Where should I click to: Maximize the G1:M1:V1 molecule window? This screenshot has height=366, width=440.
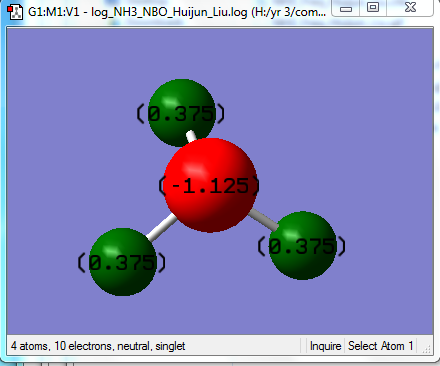point(373,8)
